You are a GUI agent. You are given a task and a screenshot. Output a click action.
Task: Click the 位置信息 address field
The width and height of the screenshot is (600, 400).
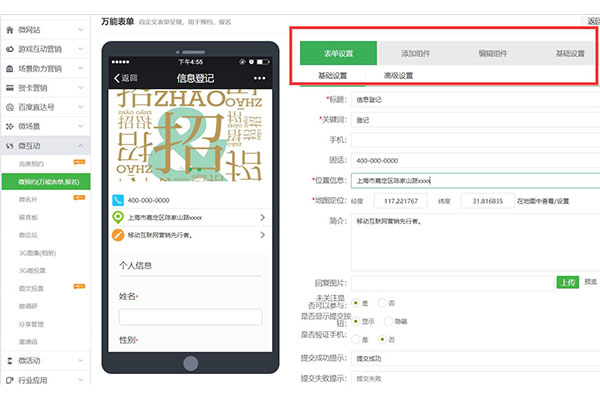click(476, 180)
